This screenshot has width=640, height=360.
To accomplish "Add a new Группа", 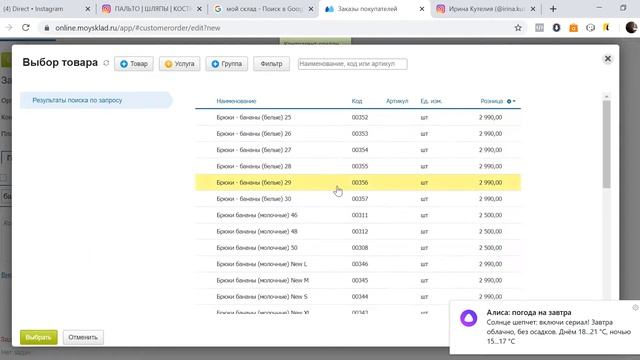I will 227,64.
